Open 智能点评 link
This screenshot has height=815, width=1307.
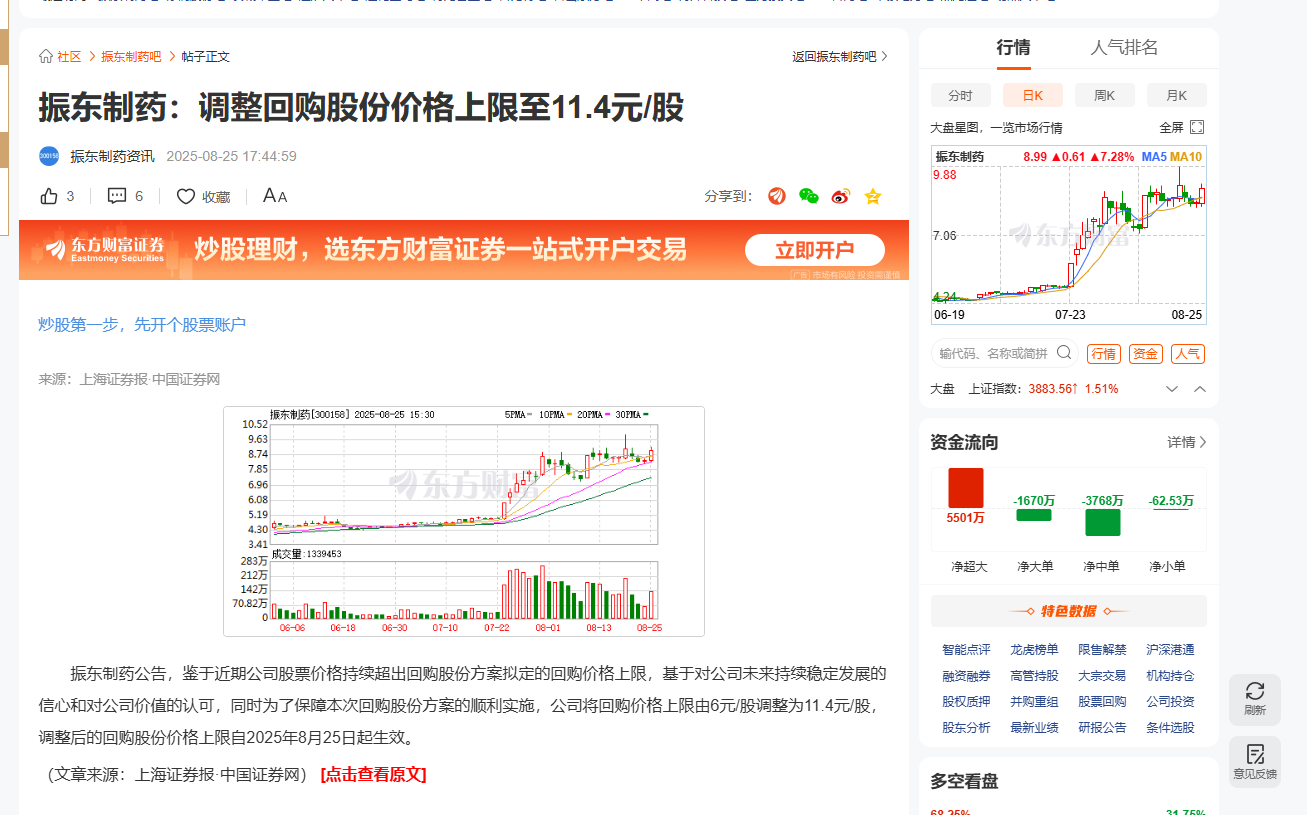(966, 650)
